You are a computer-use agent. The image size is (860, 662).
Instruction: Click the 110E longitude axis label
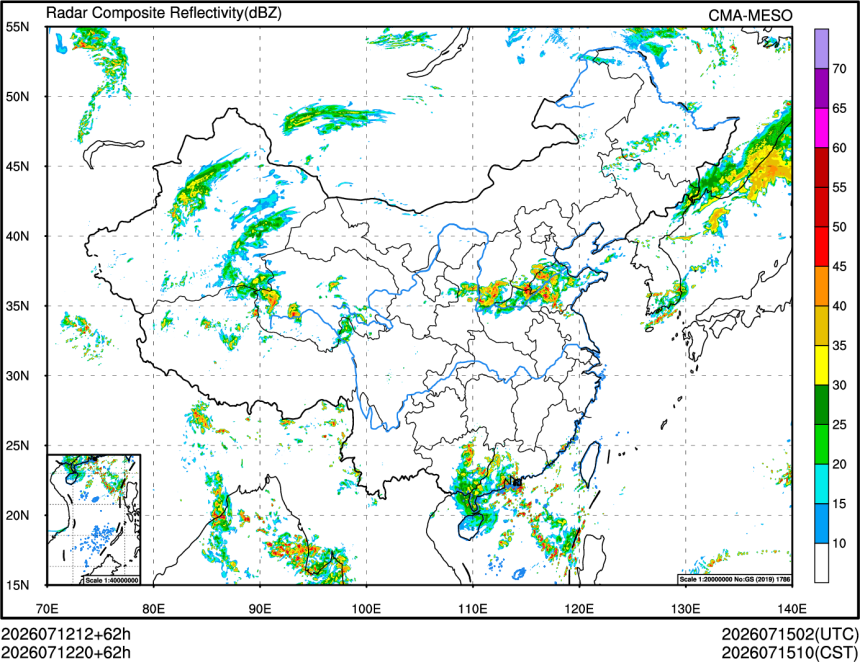coord(473,608)
